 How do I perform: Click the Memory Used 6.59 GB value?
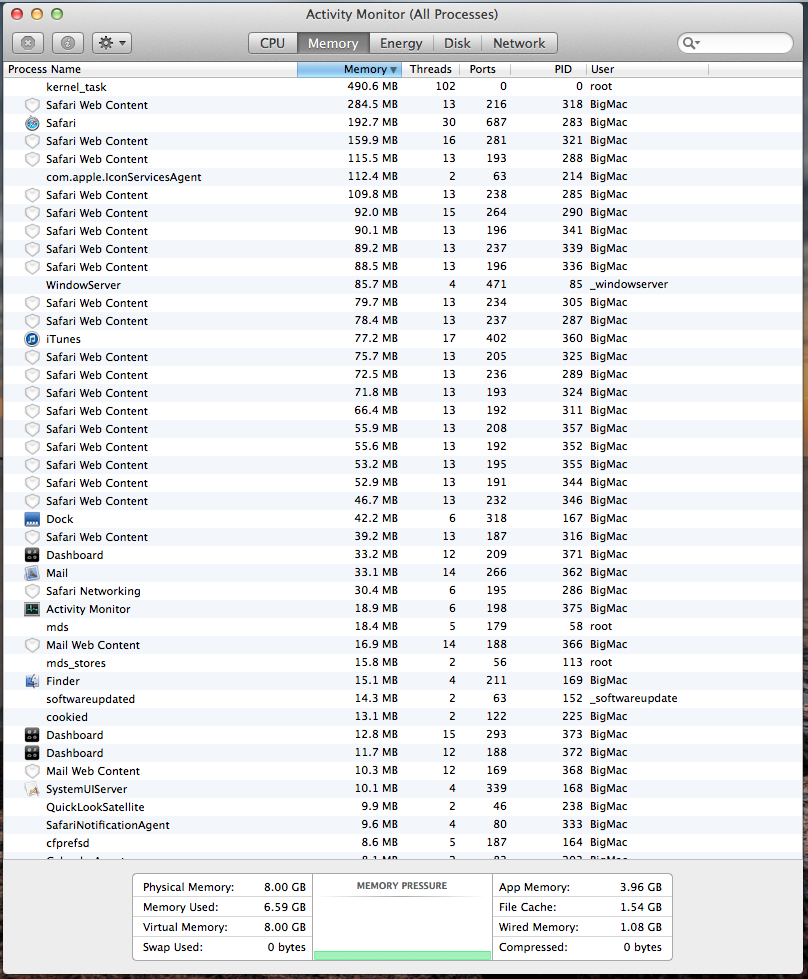click(285, 907)
